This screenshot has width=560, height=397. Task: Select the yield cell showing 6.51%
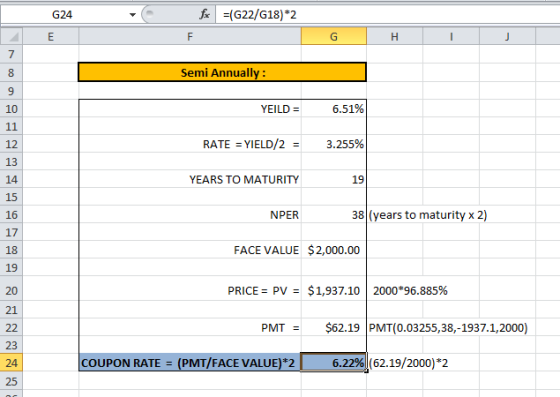point(334,109)
